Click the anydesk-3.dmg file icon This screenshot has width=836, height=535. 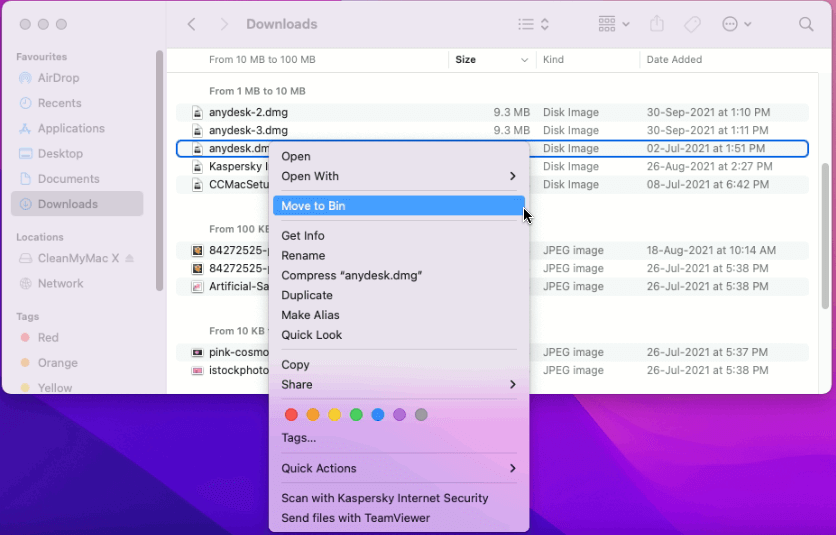197,131
